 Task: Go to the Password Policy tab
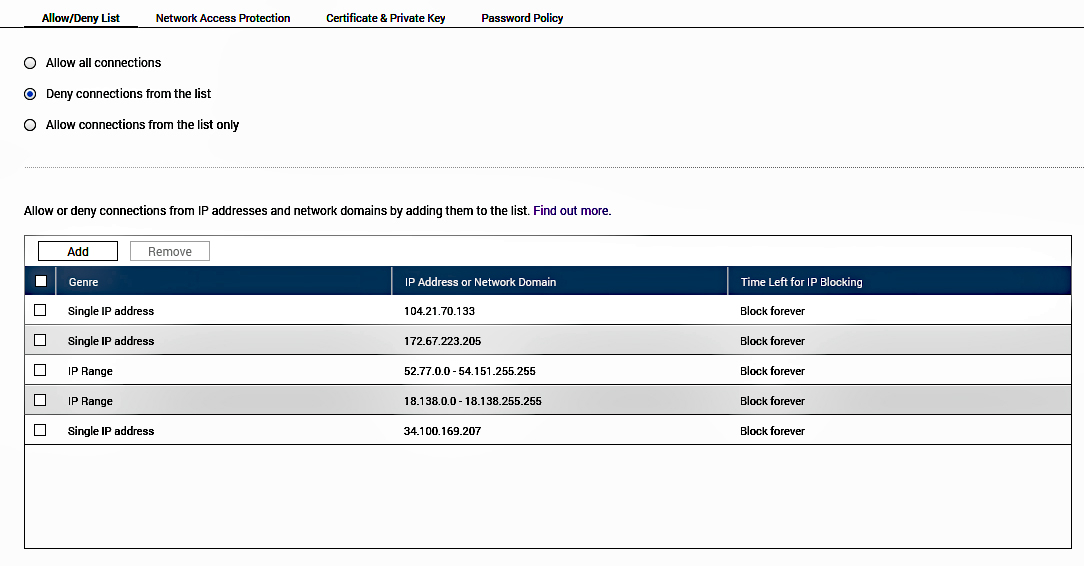pyautogui.click(x=522, y=18)
